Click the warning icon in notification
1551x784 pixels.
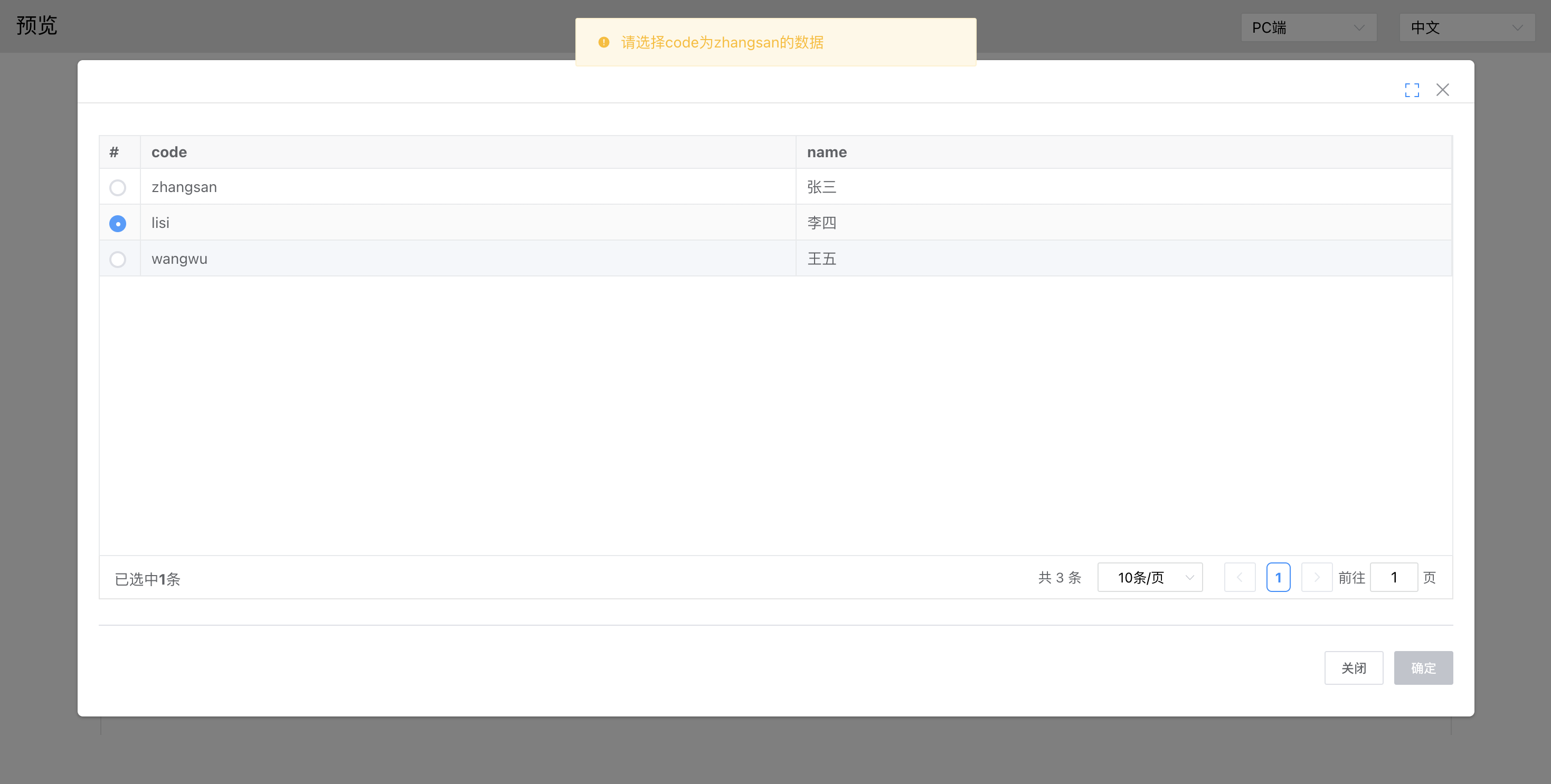click(x=603, y=42)
